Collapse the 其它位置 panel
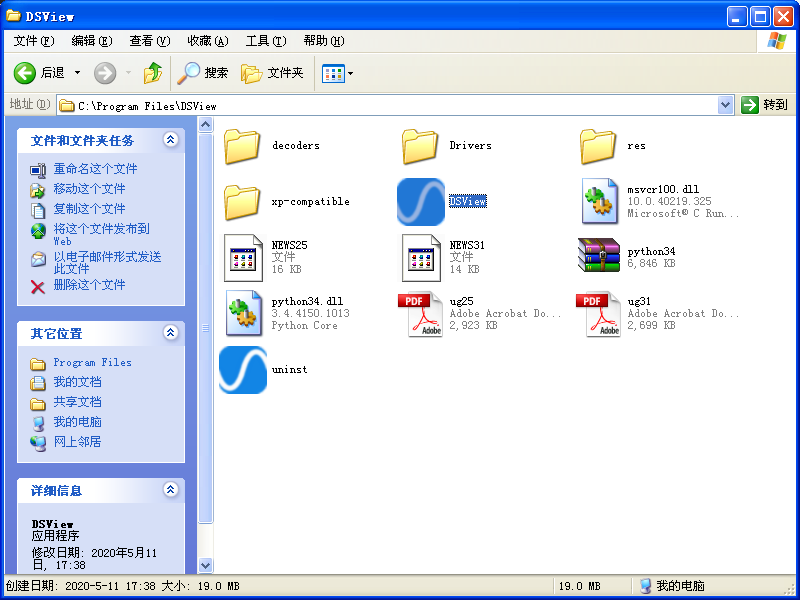 tap(170, 333)
